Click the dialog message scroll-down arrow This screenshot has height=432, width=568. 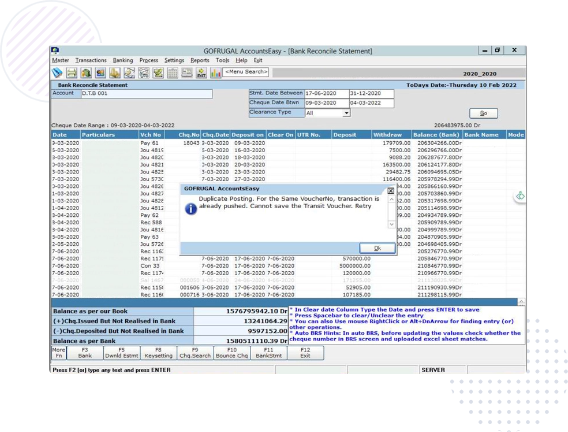tap(391, 225)
